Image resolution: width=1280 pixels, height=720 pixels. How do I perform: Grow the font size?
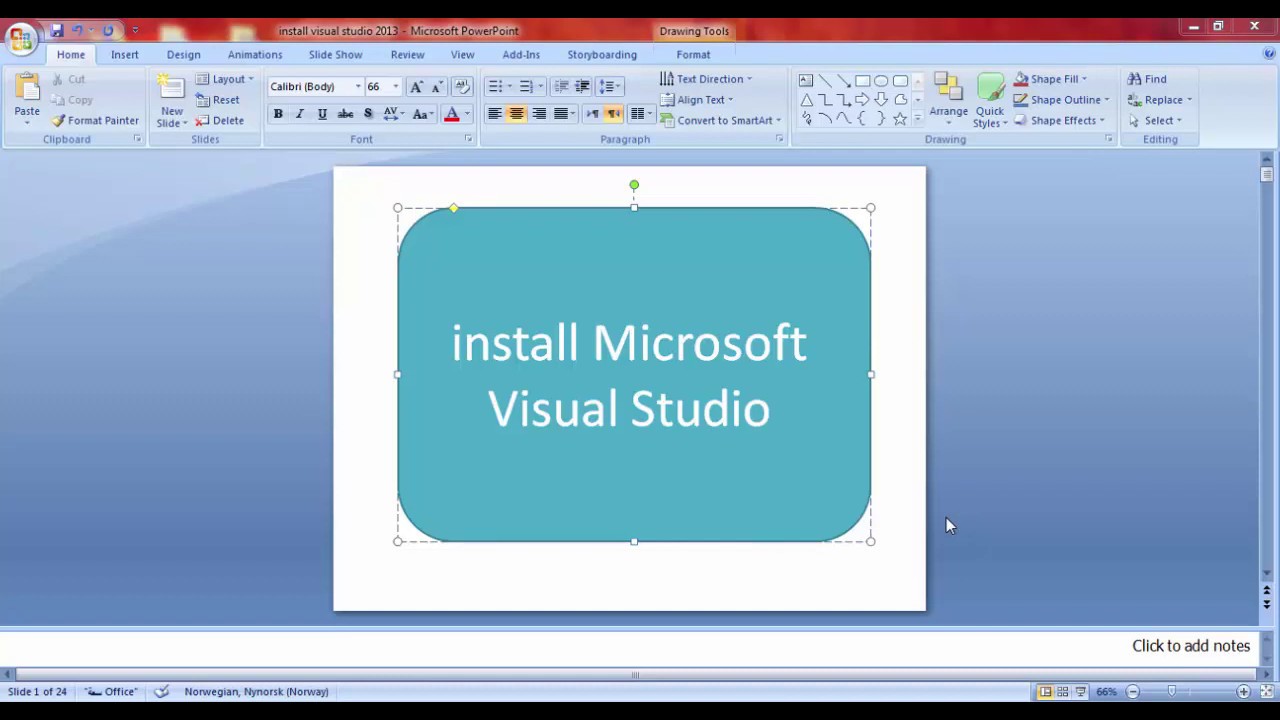click(x=416, y=87)
